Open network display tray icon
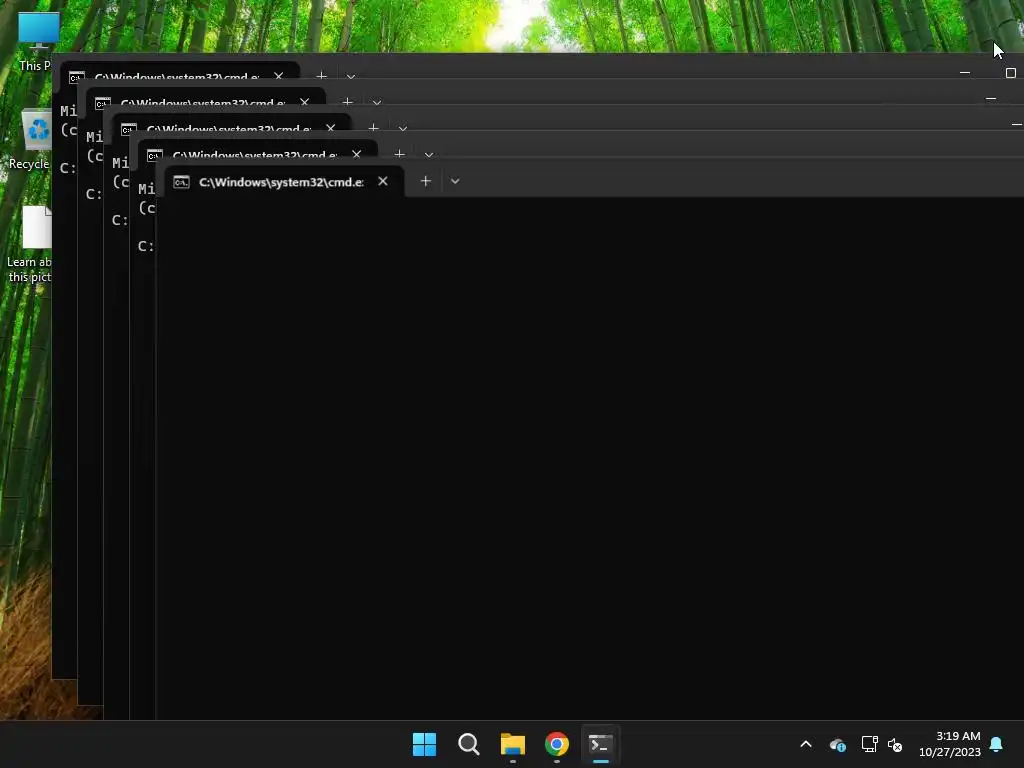 pos(869,744)
